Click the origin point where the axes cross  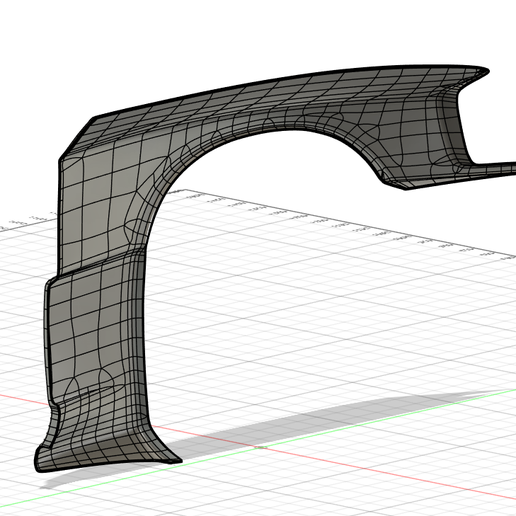coord(262,447)
